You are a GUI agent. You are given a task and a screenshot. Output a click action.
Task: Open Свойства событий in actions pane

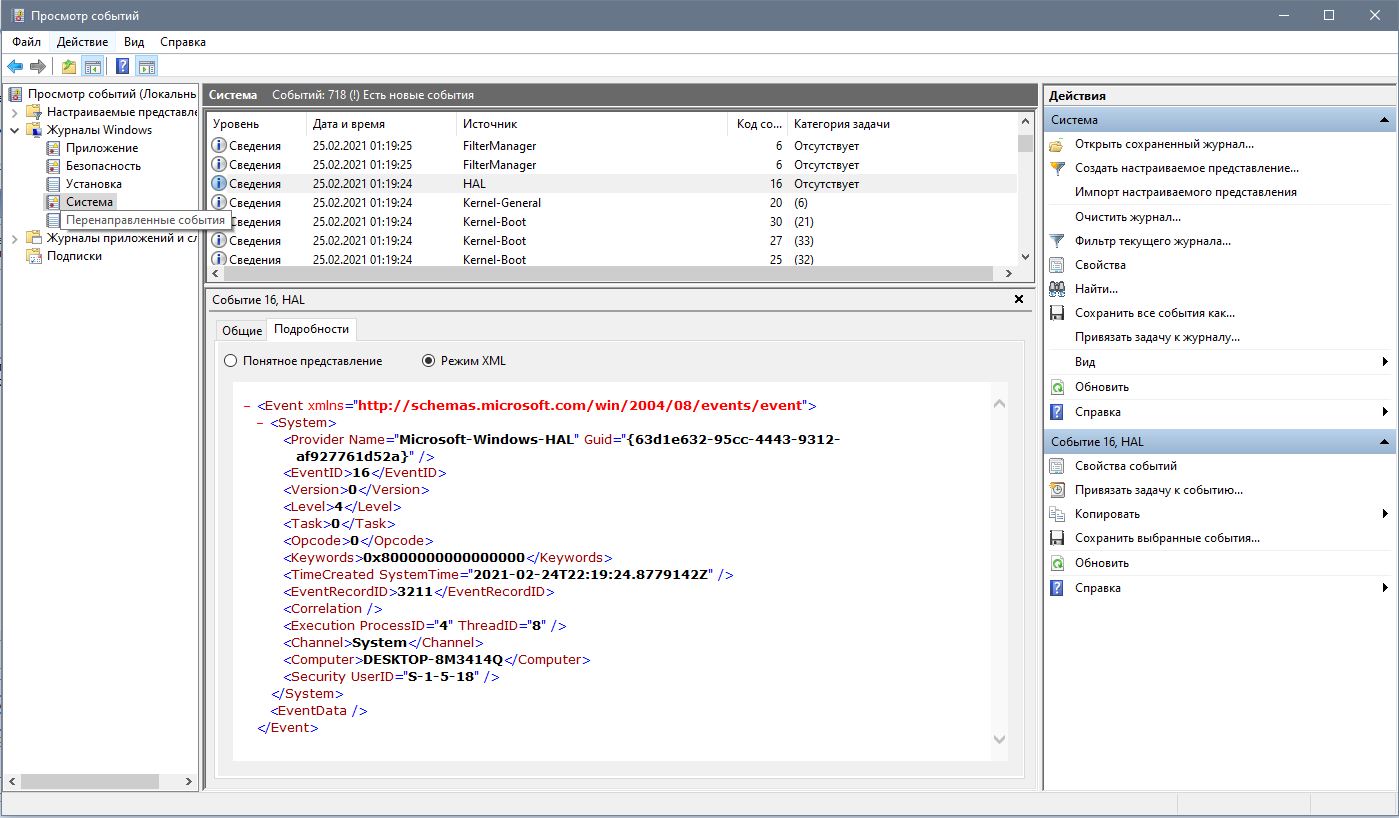point(1125,466)
